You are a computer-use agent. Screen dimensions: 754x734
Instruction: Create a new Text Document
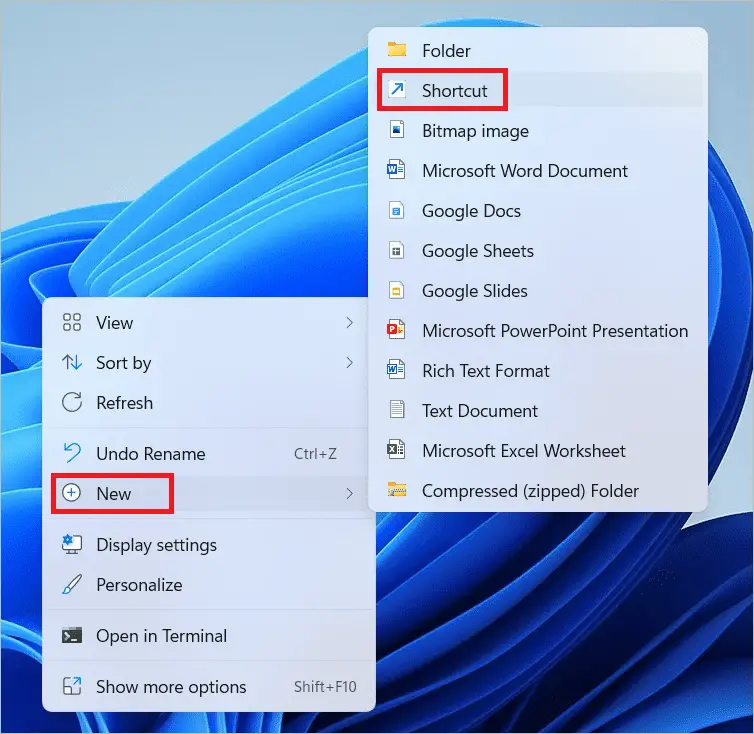[x=538, y=410]
